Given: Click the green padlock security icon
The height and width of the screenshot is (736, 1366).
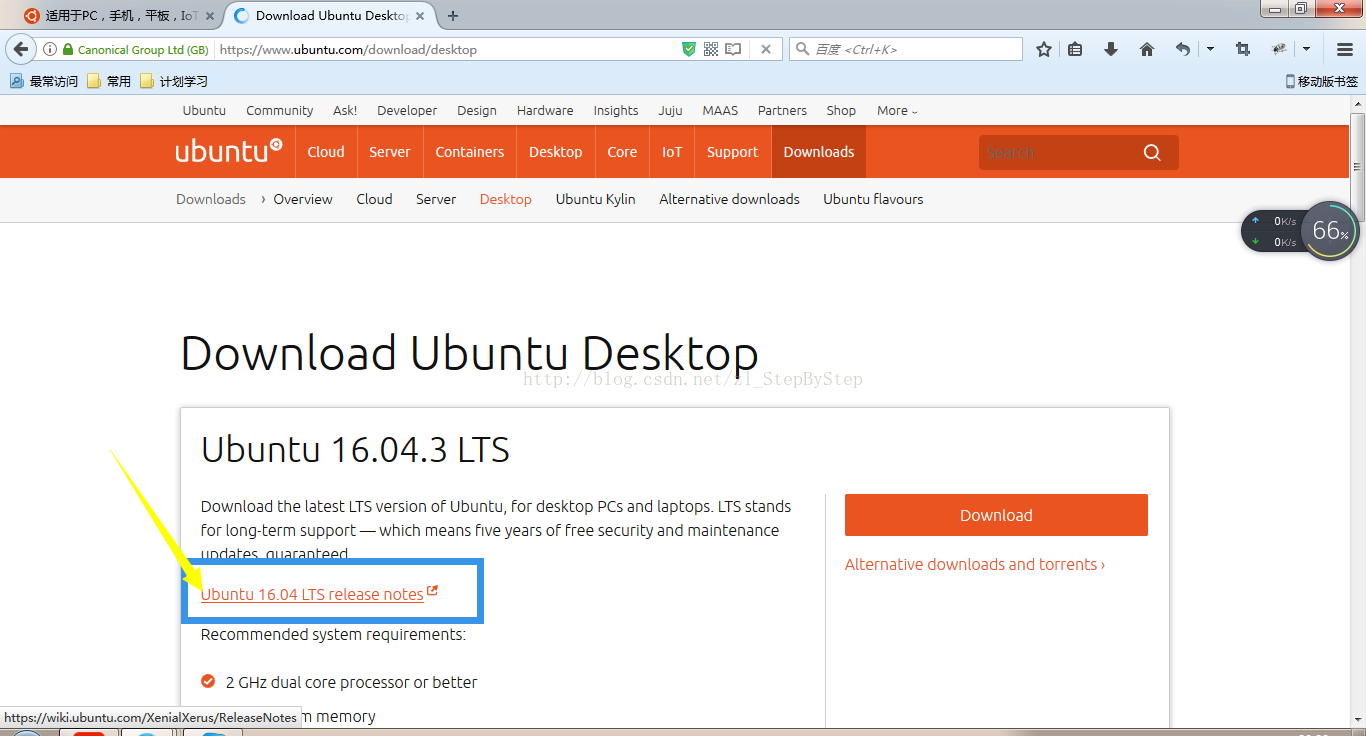Looking at the screenshot, I should tap(67, 49).
